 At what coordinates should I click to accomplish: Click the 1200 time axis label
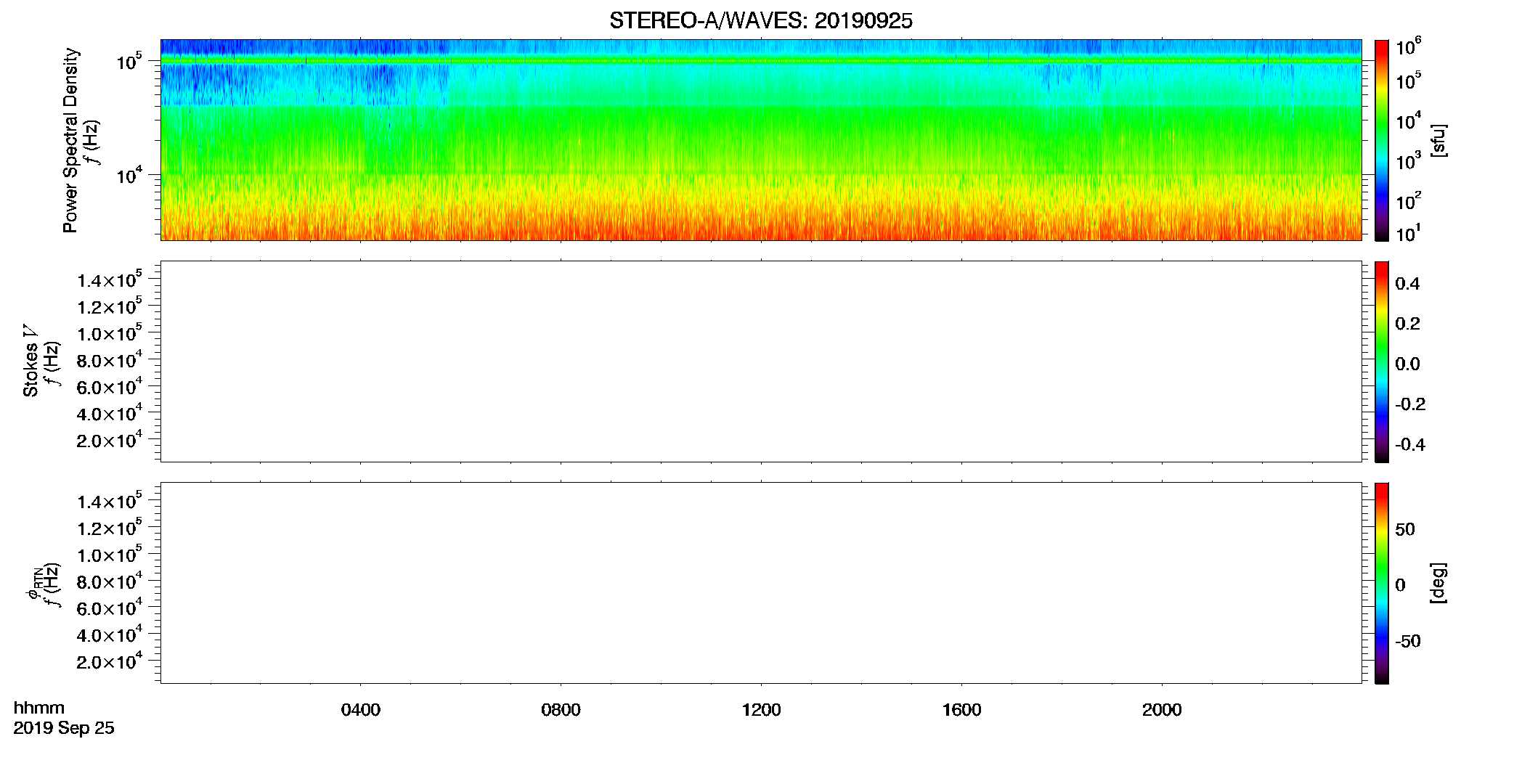coord(761,710)
